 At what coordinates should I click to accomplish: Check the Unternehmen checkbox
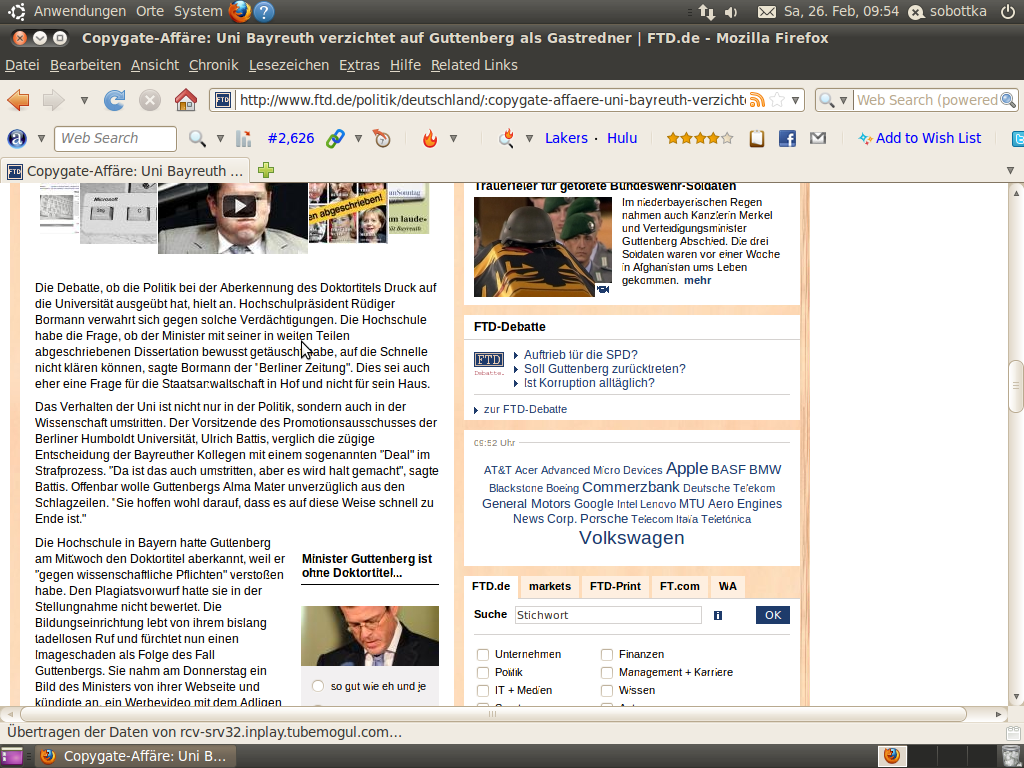pos(483,654)
